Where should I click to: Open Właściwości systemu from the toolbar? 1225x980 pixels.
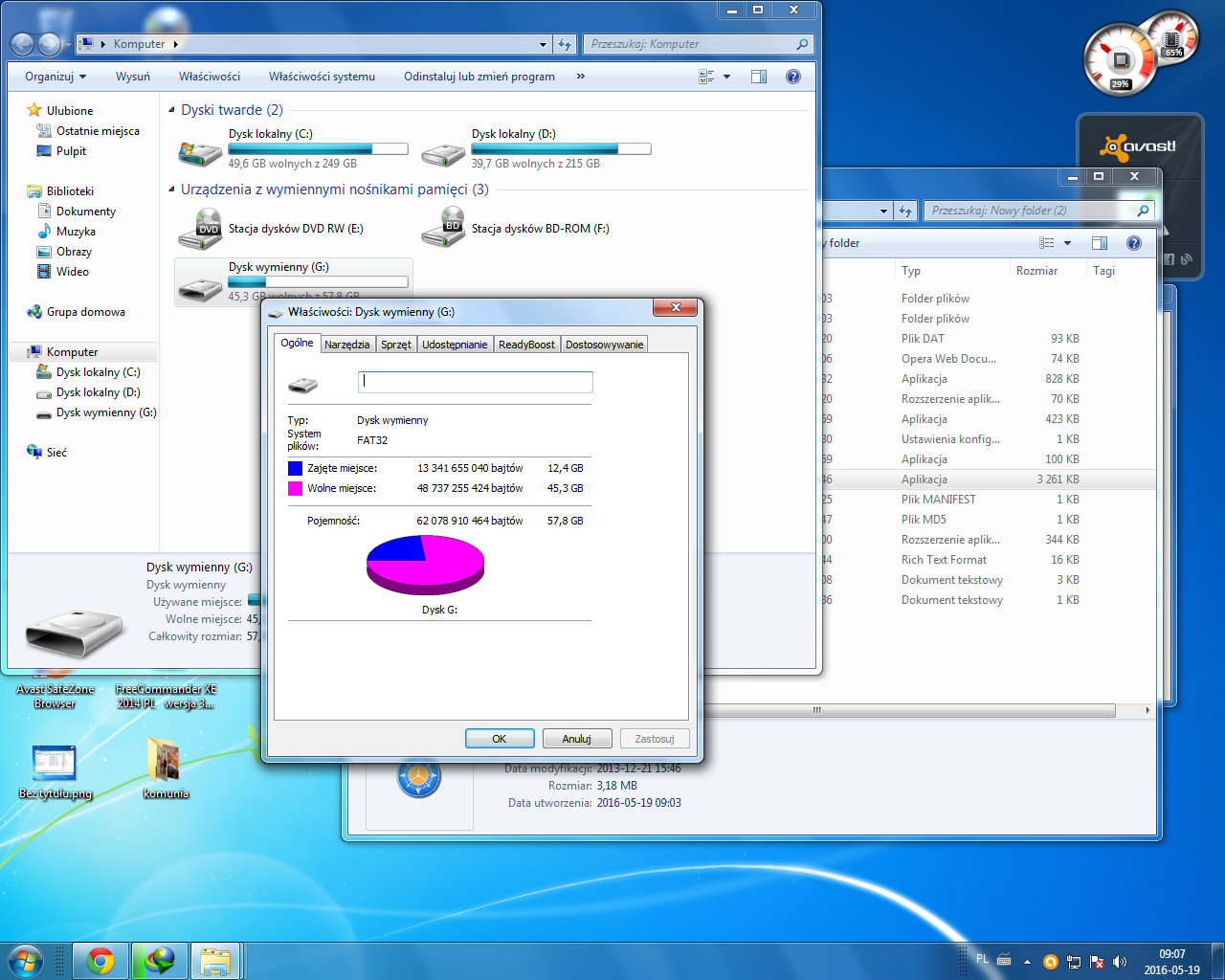click(322, 77)
